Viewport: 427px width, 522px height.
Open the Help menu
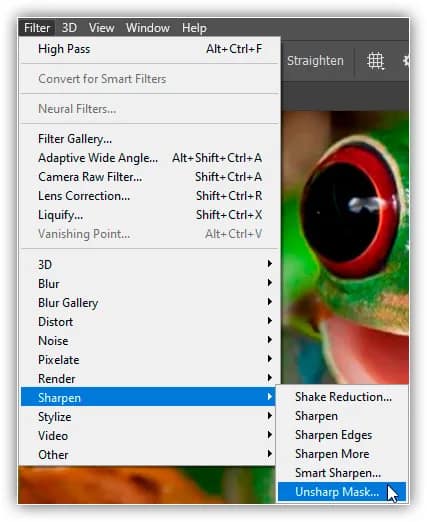194,28
